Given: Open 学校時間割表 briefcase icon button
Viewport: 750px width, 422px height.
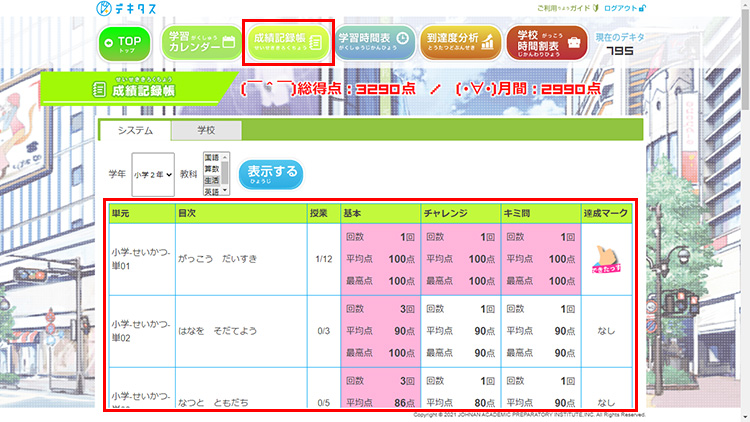Looking at the screenshot, I should (x=547, y=42).
